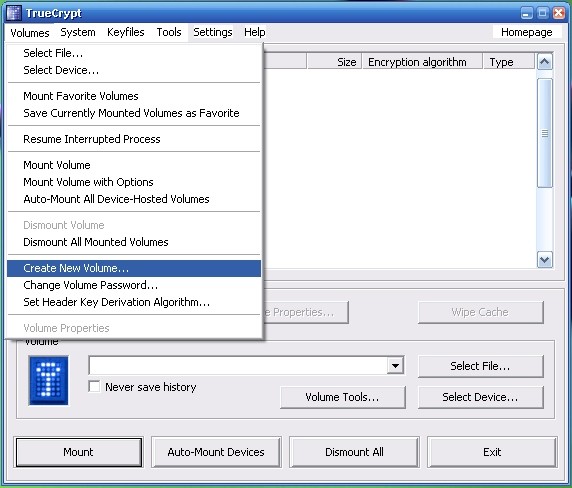Screen dimensions: 572x488
Task: Close the TrueCrypt window
Action: 559,13
